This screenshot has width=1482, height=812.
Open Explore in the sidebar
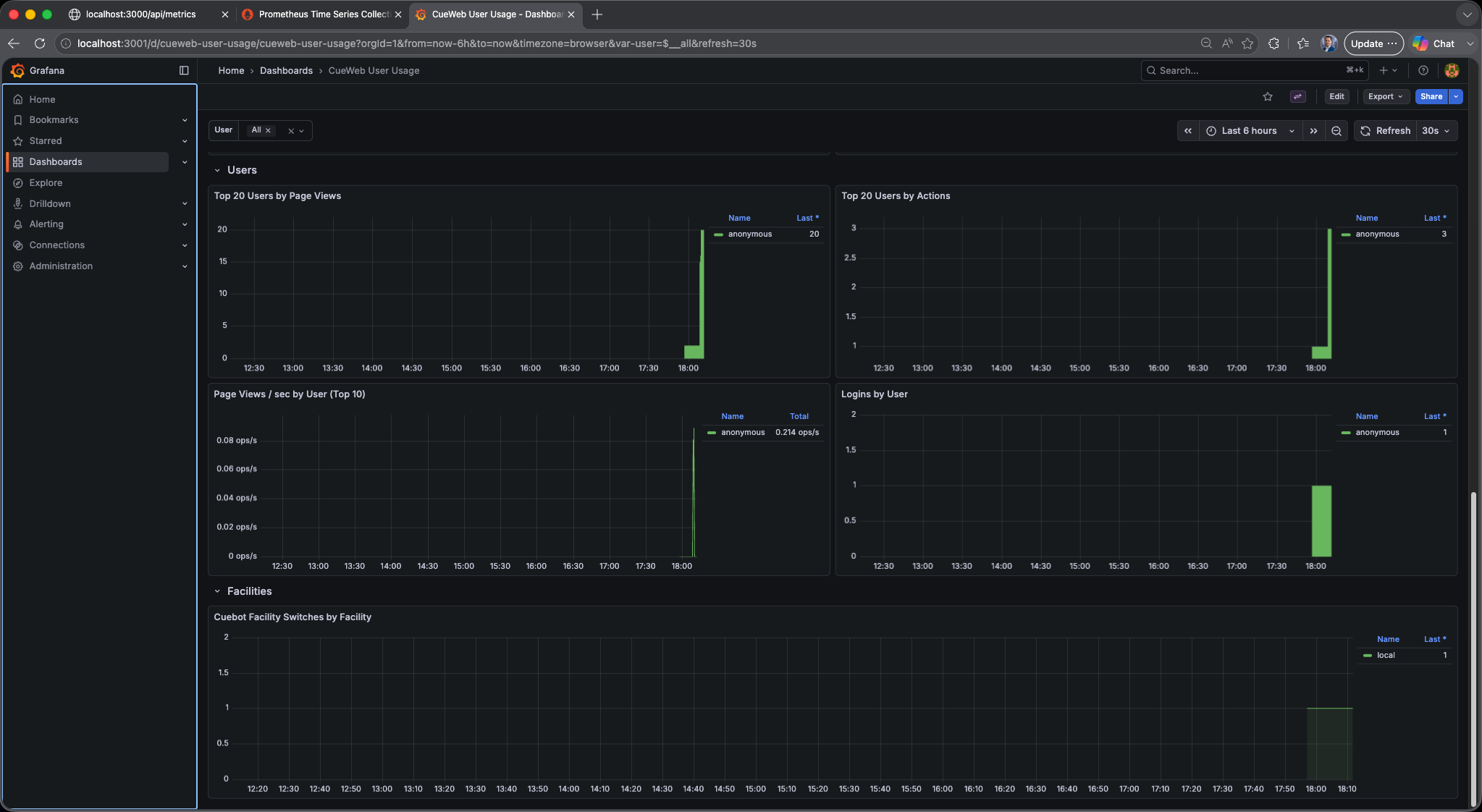tap(46, 183)
